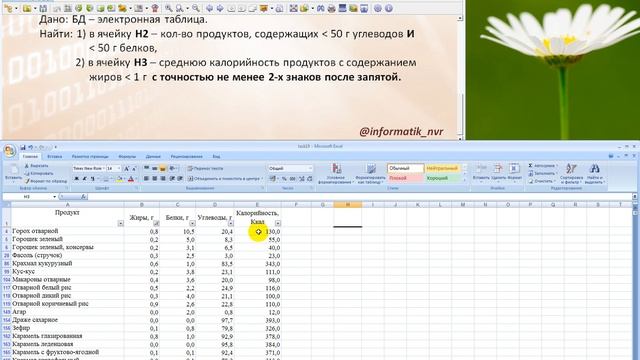640x360 pixels.
Task: Click blue left arrow in top viewer toolbar
Action: point(209,8)
